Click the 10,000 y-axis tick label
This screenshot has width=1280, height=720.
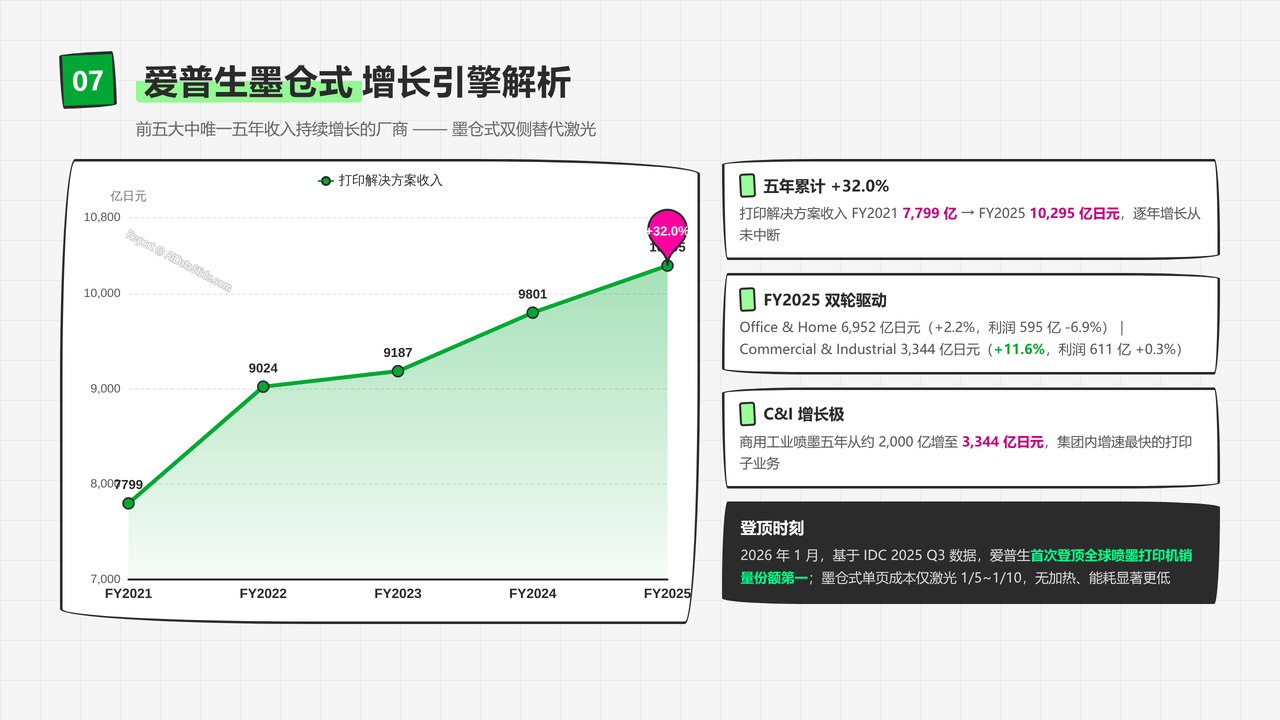click(x=101, y=293)
